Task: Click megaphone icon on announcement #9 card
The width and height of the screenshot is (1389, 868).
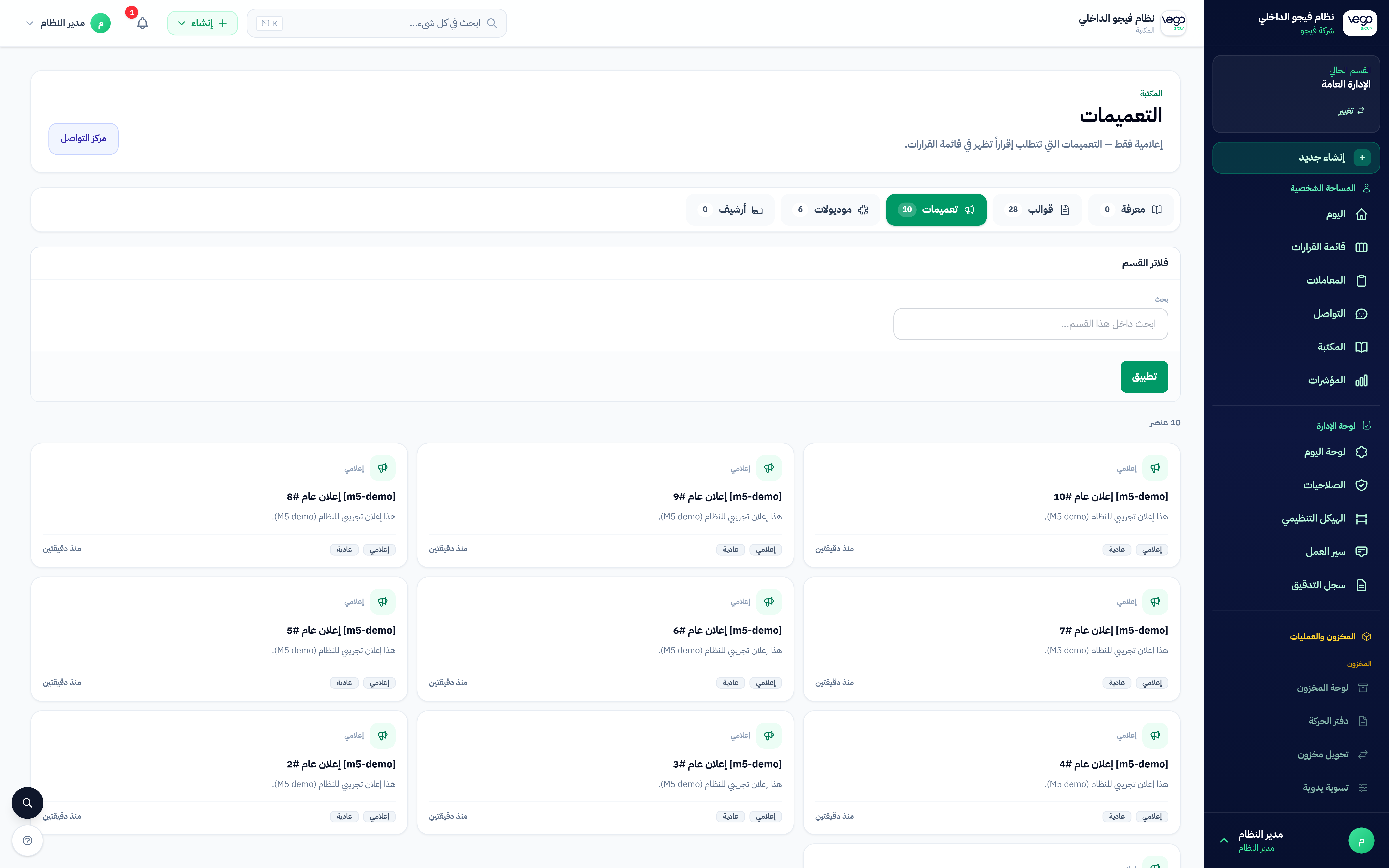Action: 768,468
